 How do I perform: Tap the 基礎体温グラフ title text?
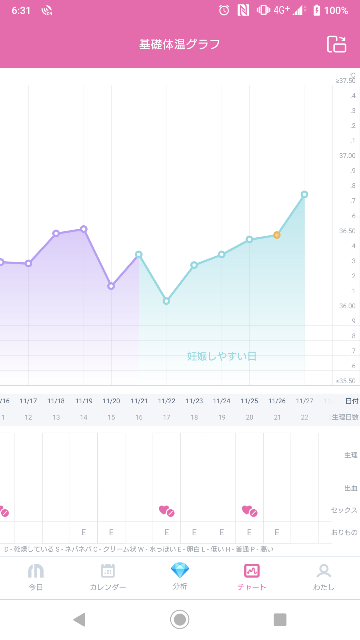[180, 44]
